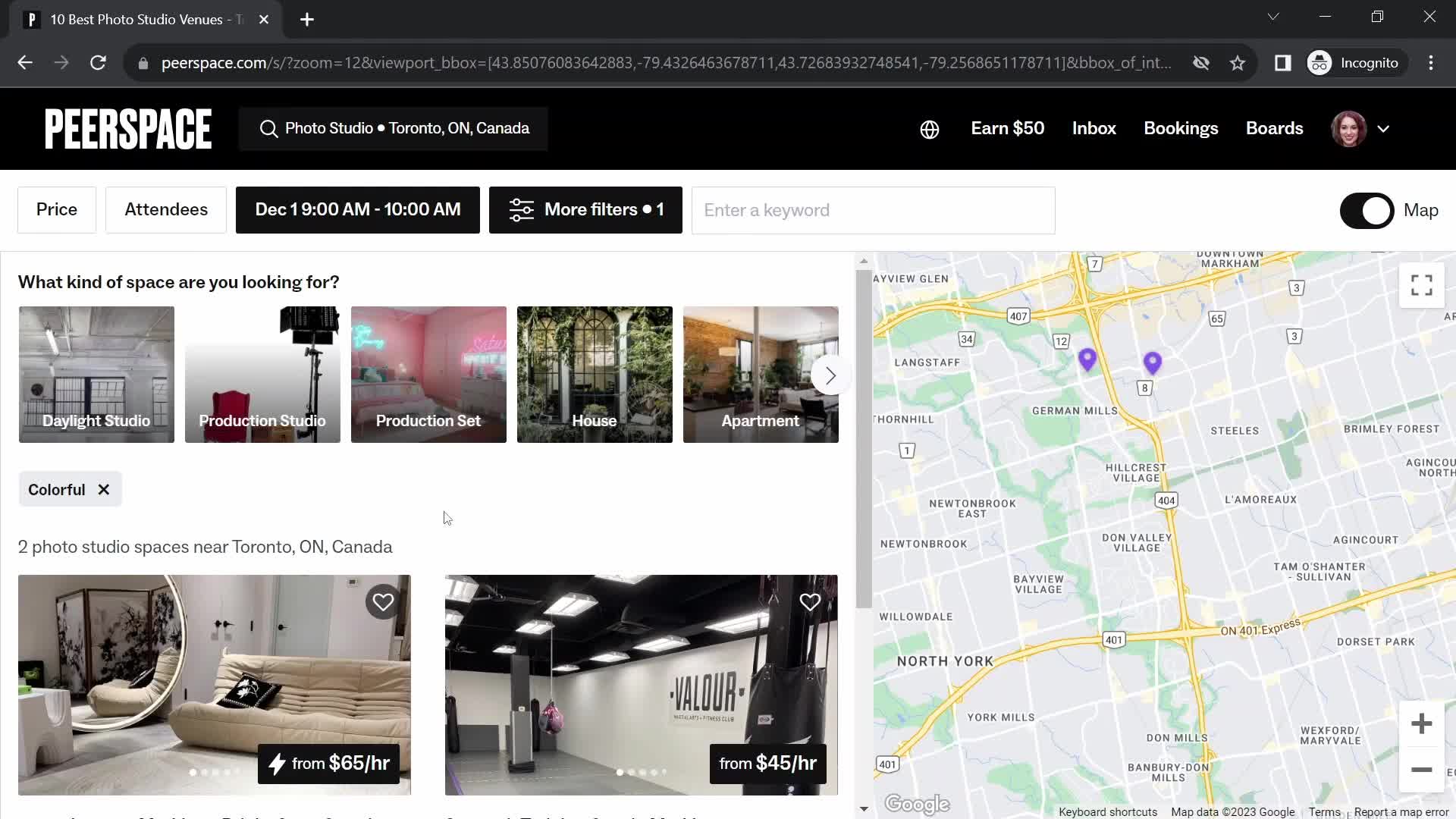Select the Production Studio space type

point(262,374)
